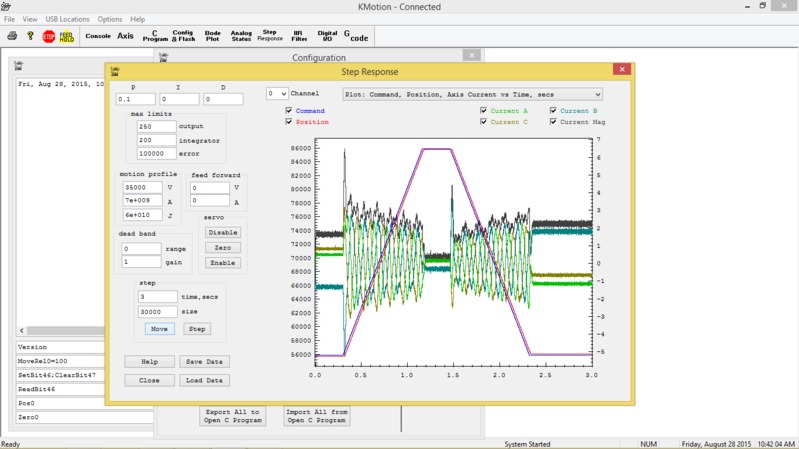Open the help question mark icon
The width and height of the screenshot is (799, 449).
point(30,36)
